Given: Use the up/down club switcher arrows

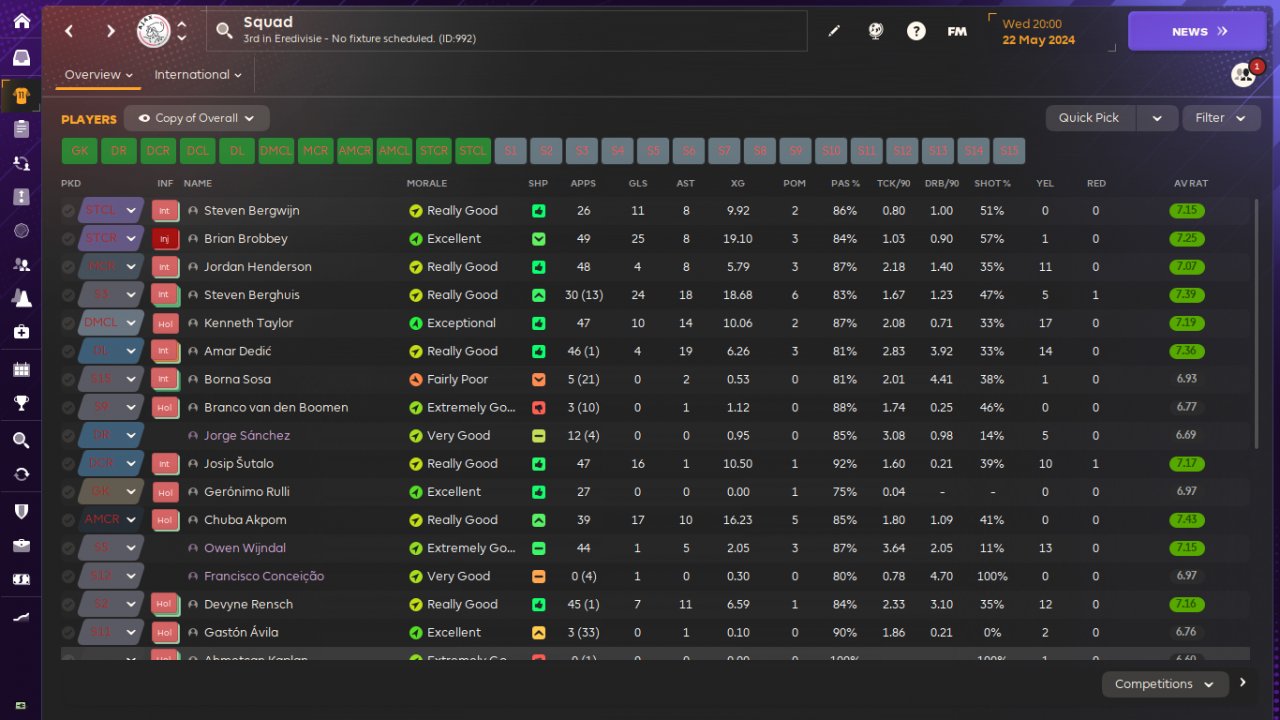Looking at the screenshot, I should click(x=181, y=31).
